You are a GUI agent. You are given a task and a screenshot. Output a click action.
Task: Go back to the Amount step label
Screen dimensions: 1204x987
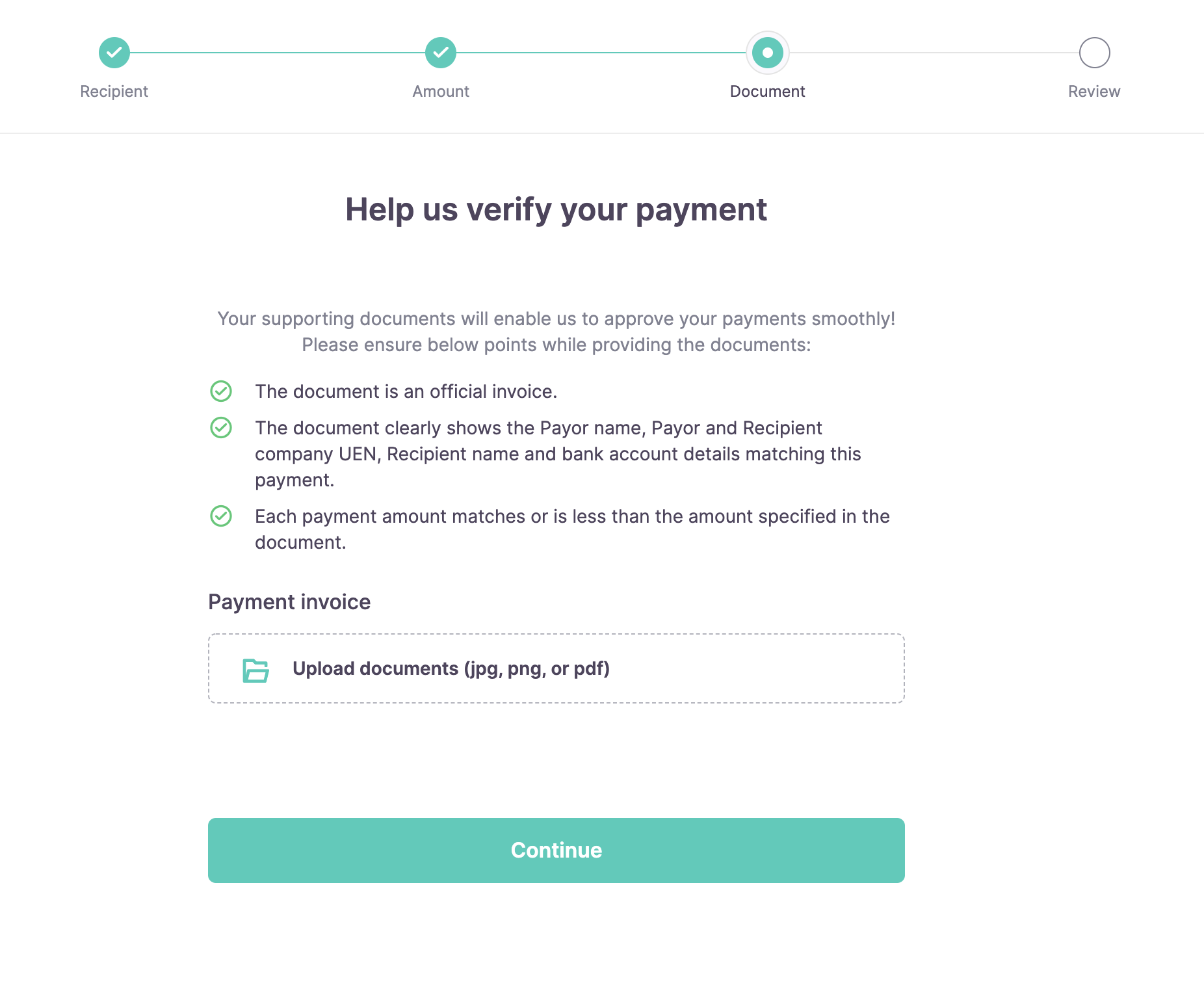(x=441, y=92)
